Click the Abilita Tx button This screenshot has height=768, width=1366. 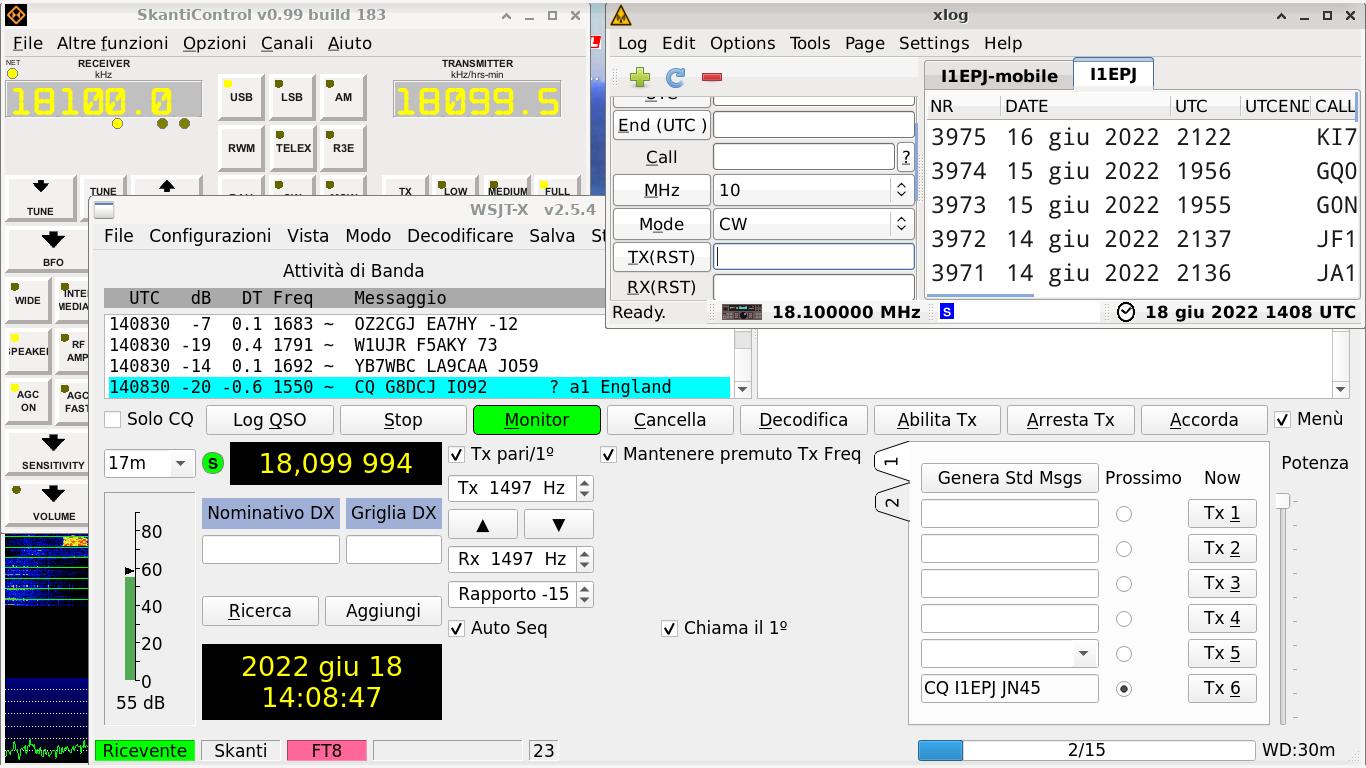point(937,420)
